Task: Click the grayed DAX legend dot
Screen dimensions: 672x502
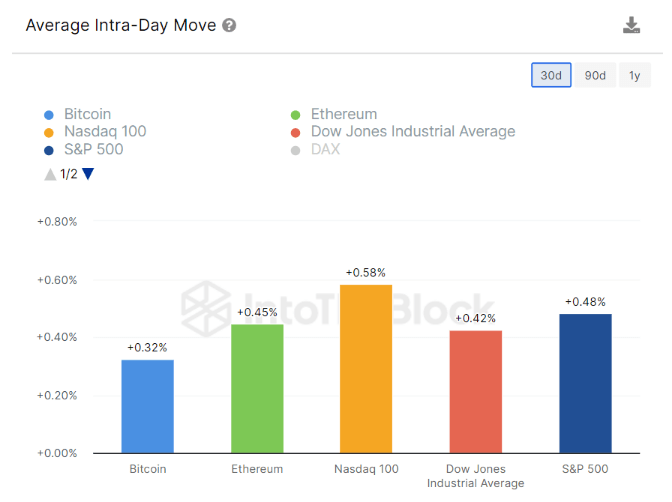Action: coord(295,150)
